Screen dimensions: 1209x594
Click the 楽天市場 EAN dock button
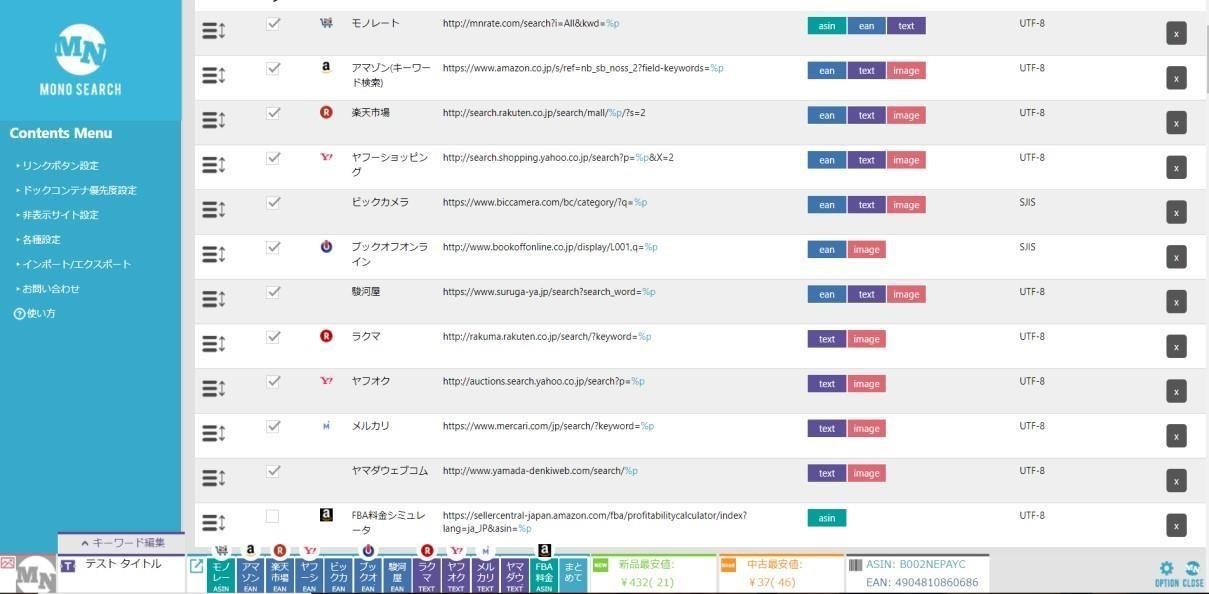pyautogui.click(x=280, y=575)
